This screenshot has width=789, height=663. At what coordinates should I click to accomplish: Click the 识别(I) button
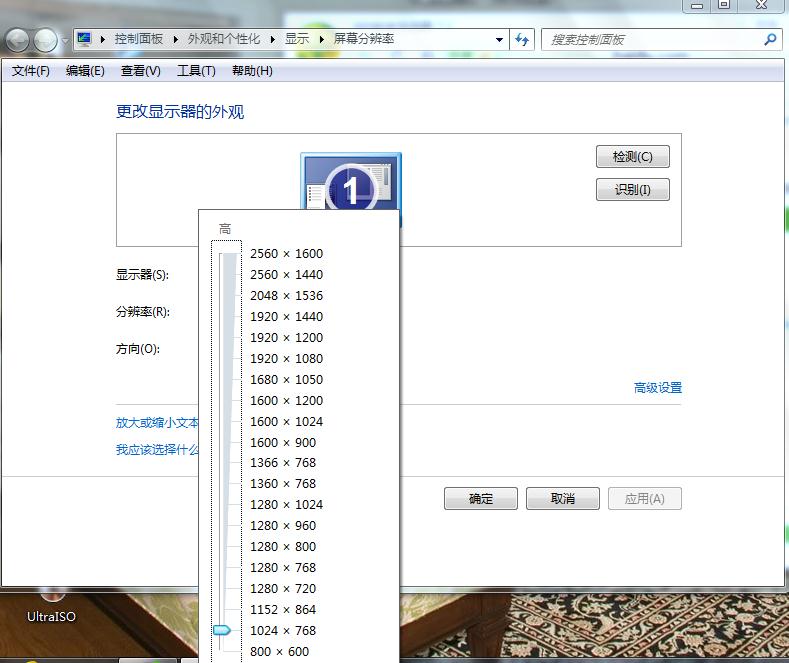pos(633,189)
